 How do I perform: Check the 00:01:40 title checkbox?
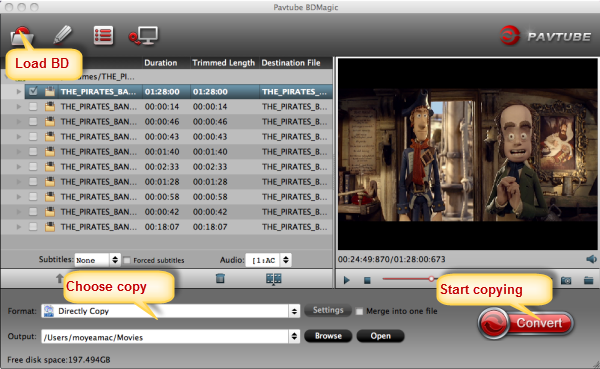coord(33,152)
